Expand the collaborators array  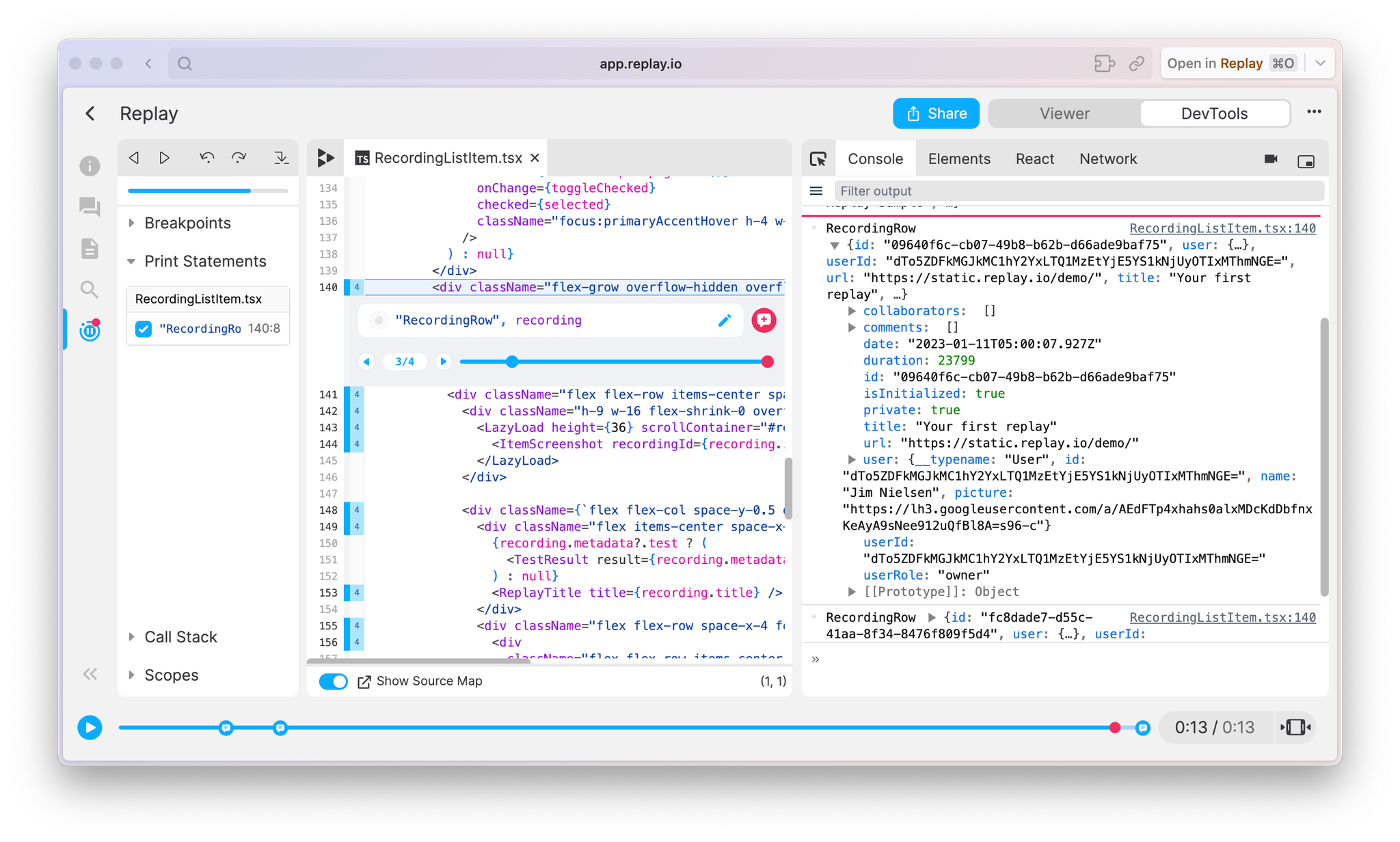[x=852, y=311]
